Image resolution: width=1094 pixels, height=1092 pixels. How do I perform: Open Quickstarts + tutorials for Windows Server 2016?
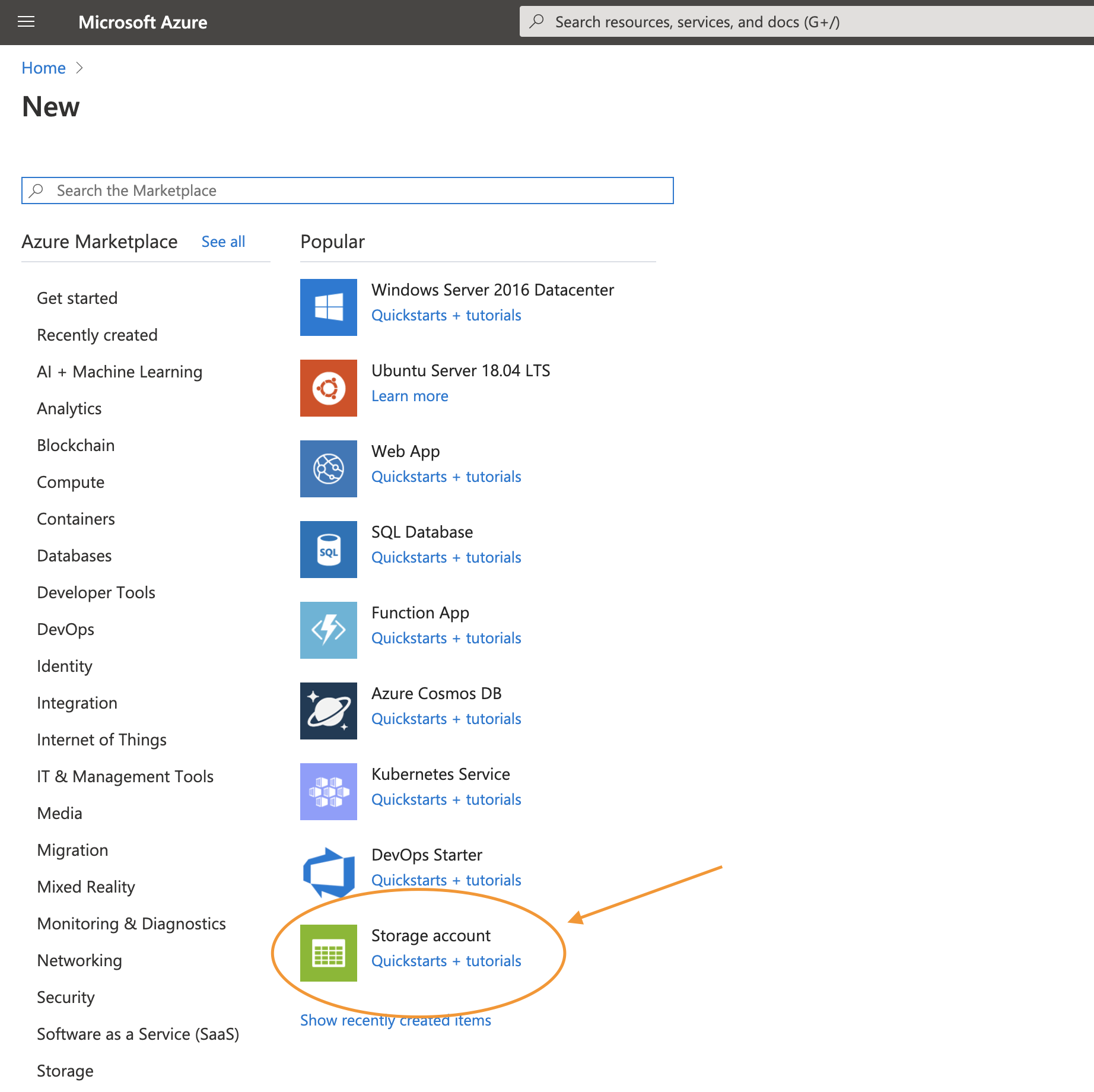(x=446, y=315)
